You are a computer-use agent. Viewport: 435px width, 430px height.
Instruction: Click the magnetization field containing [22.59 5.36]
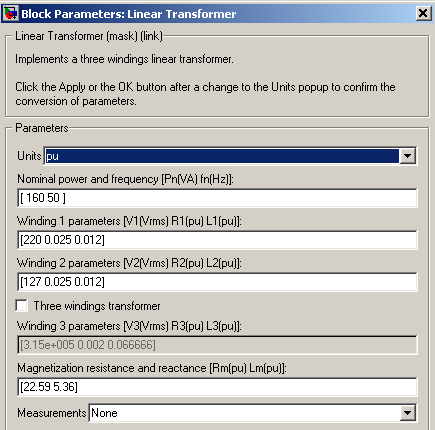(217, 387)
